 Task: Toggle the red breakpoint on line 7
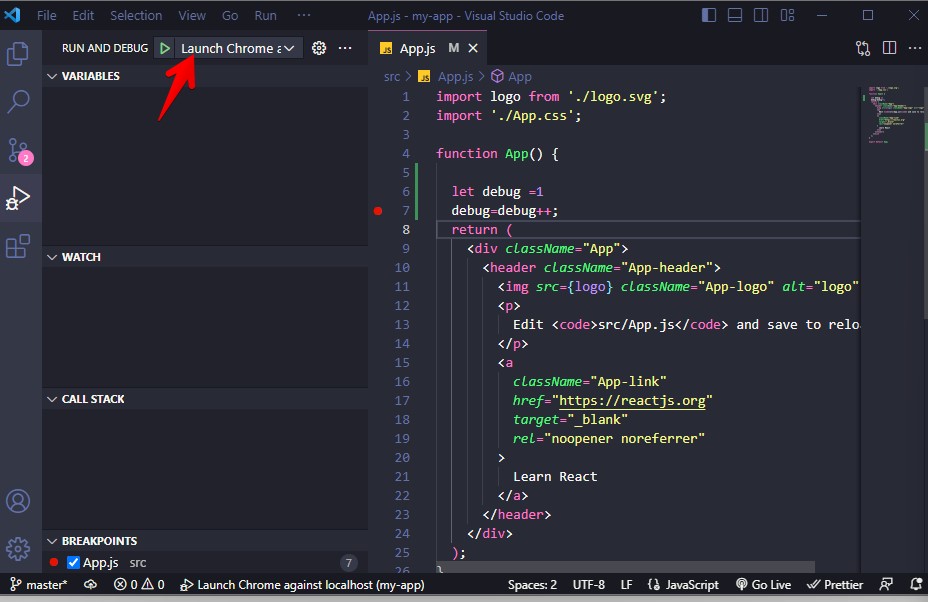point(377,210)
